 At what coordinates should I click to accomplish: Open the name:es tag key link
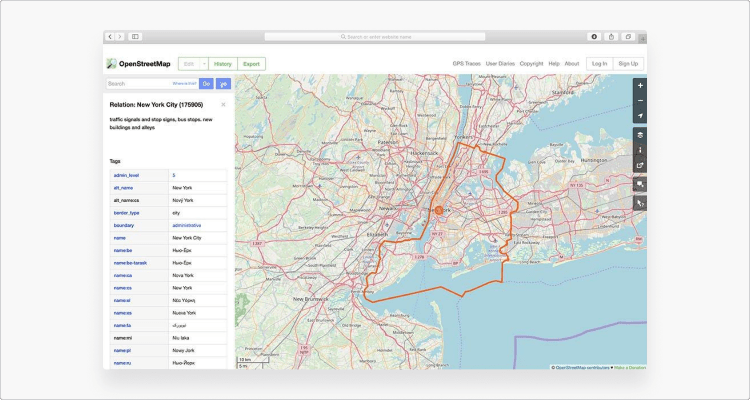pyautogui.click(x=122, y=313)
